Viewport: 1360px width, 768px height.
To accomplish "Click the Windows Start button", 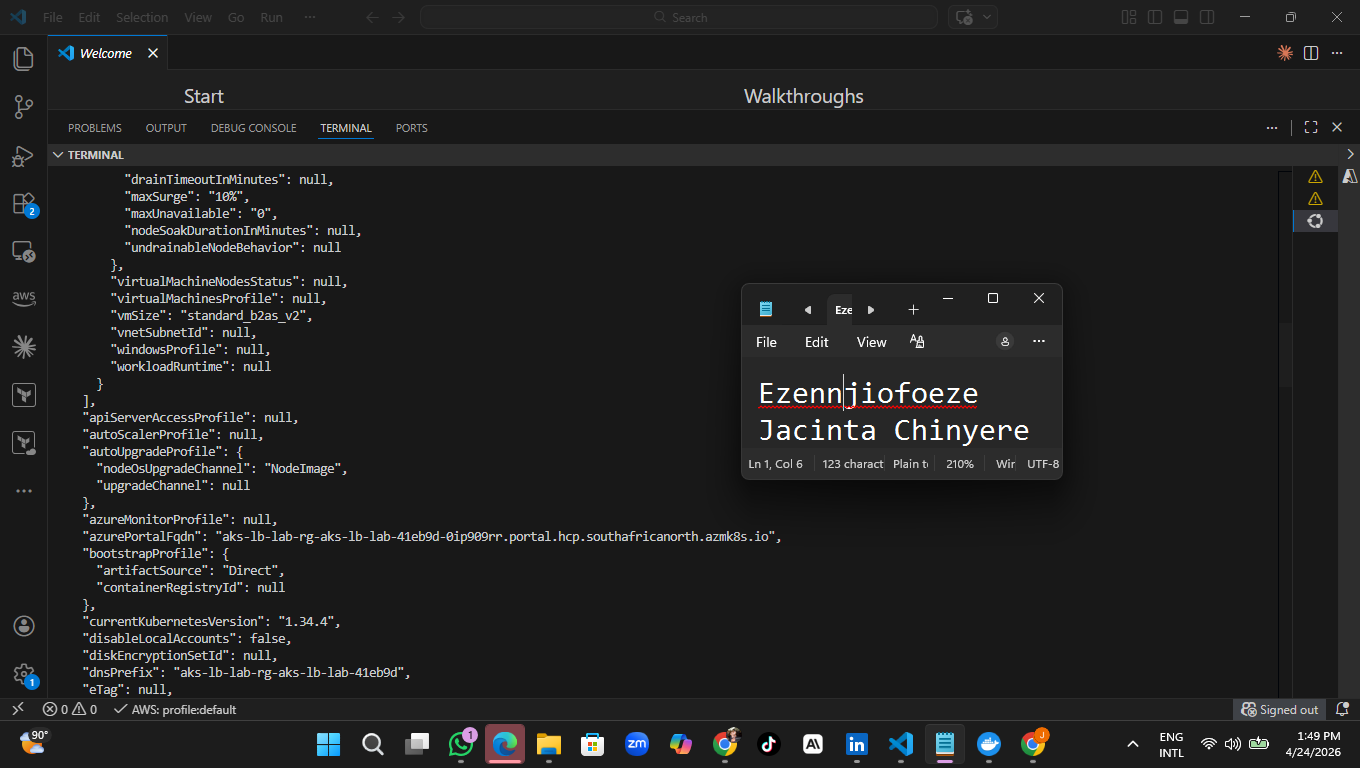I will [x=328, y=744].
